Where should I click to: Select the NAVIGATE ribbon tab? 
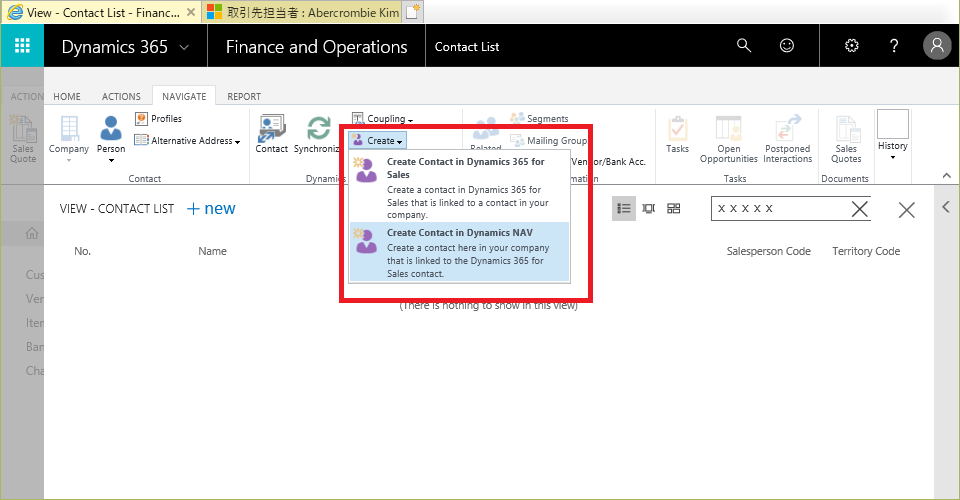point(184,97)
